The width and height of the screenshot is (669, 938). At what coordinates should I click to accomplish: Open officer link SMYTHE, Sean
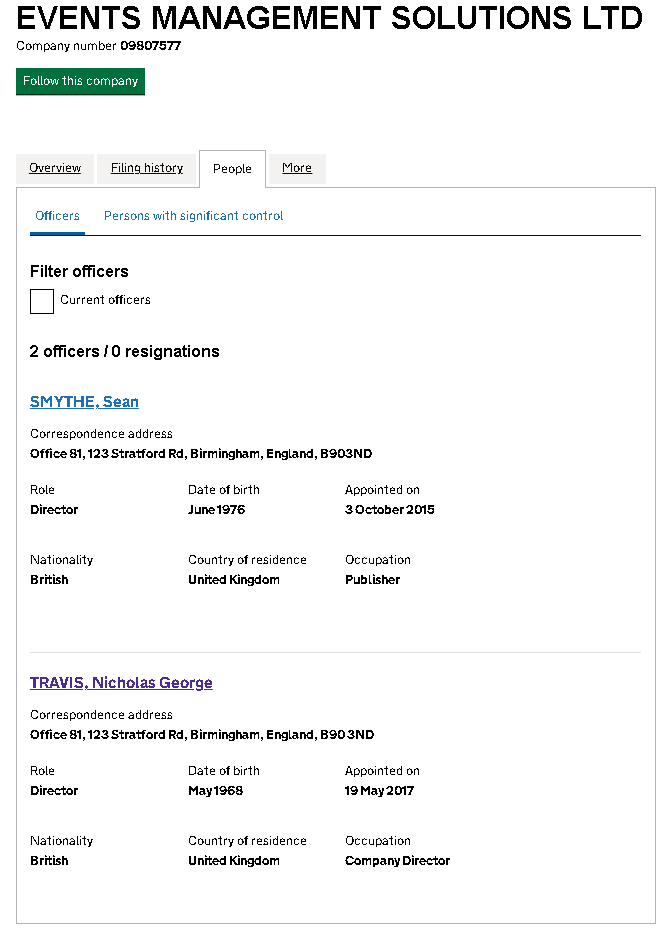[x=84, y=402]
